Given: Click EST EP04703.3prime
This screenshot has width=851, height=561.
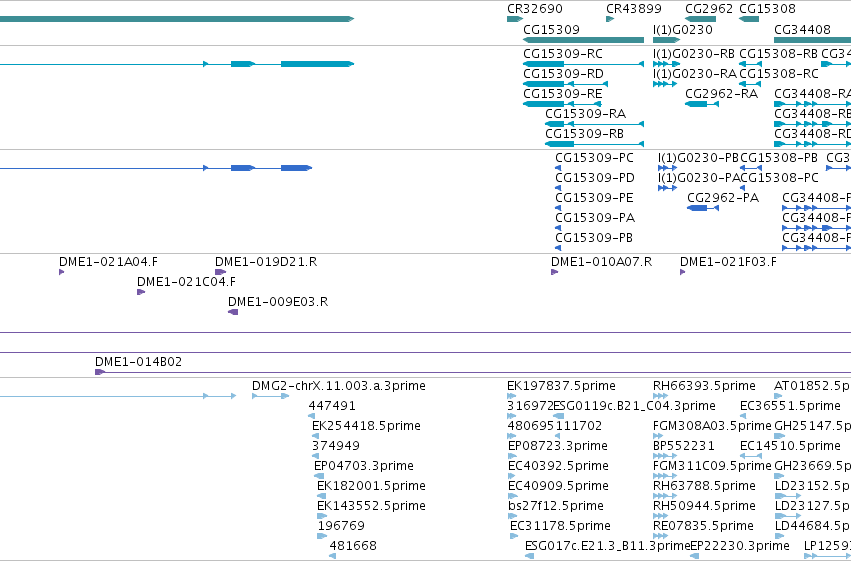Looking at the screenshot, I should pos(319,477).
